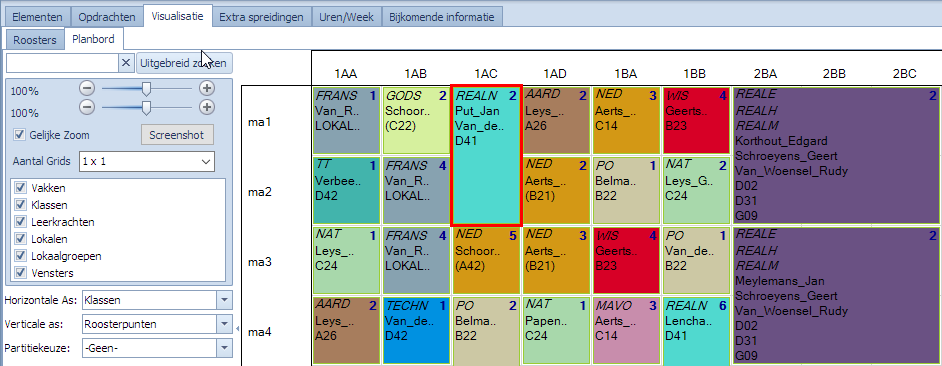Uncheck the Vakken checkbox
942x366 pixels.
point(20,188)
